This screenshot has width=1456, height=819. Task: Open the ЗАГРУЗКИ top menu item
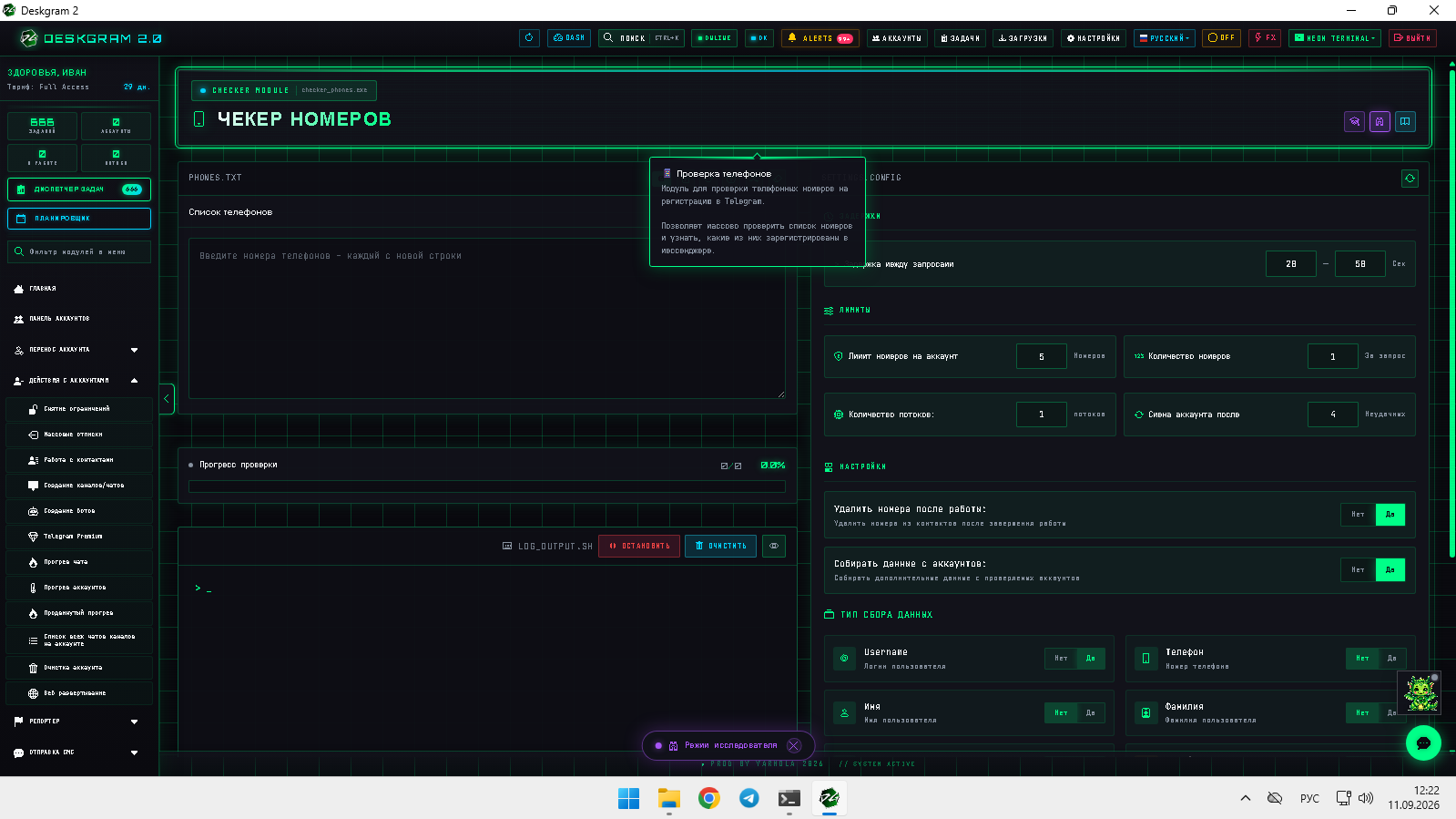click(x=1023, y=38)
